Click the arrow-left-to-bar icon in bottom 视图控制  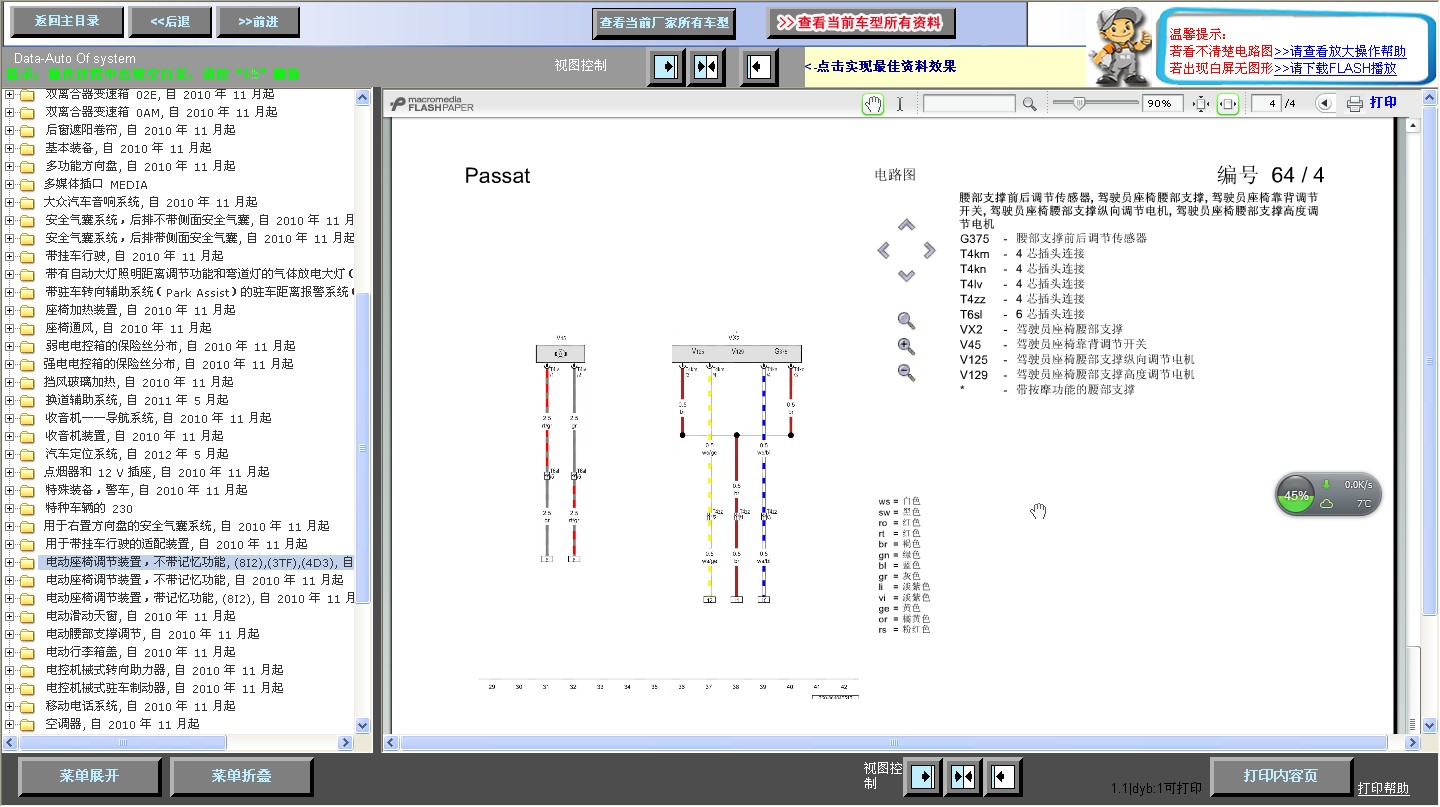click(x=1002, y=777)
